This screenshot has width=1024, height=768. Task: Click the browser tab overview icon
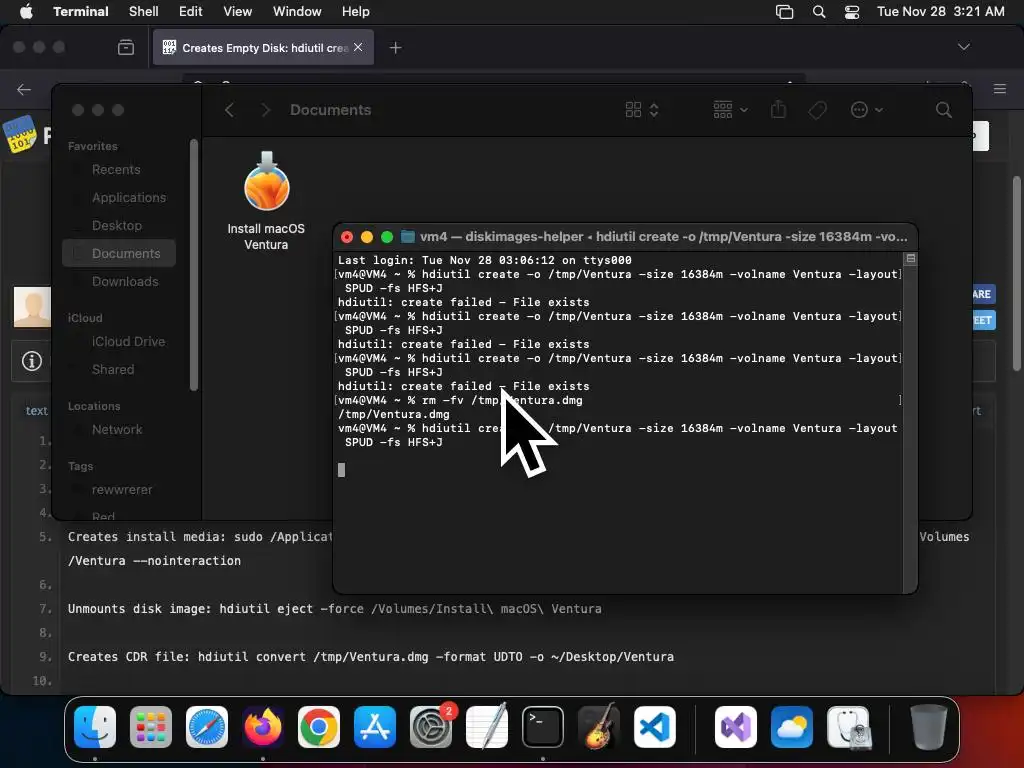pyautogui.click(x=126, y=47)
